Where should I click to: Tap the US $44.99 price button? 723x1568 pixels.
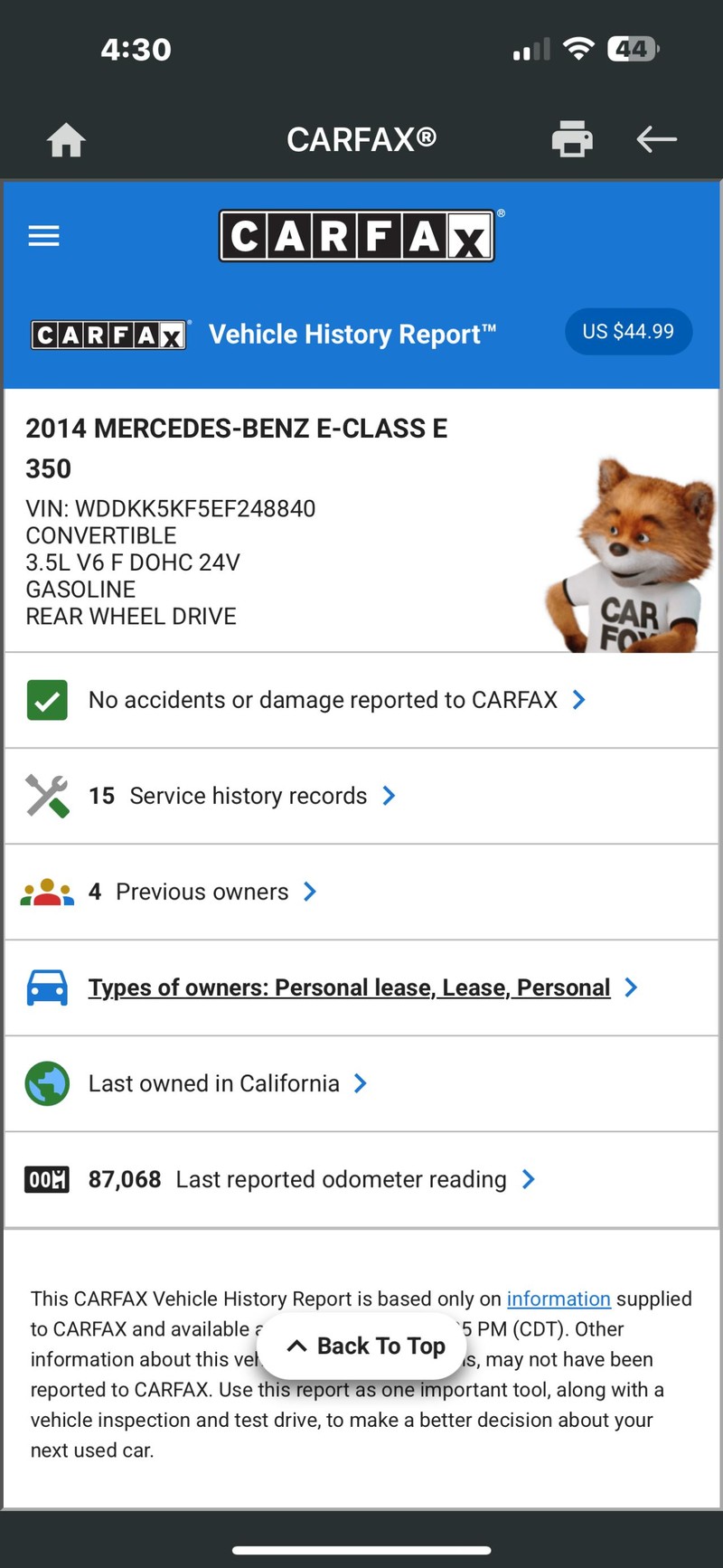click(628, 332)
